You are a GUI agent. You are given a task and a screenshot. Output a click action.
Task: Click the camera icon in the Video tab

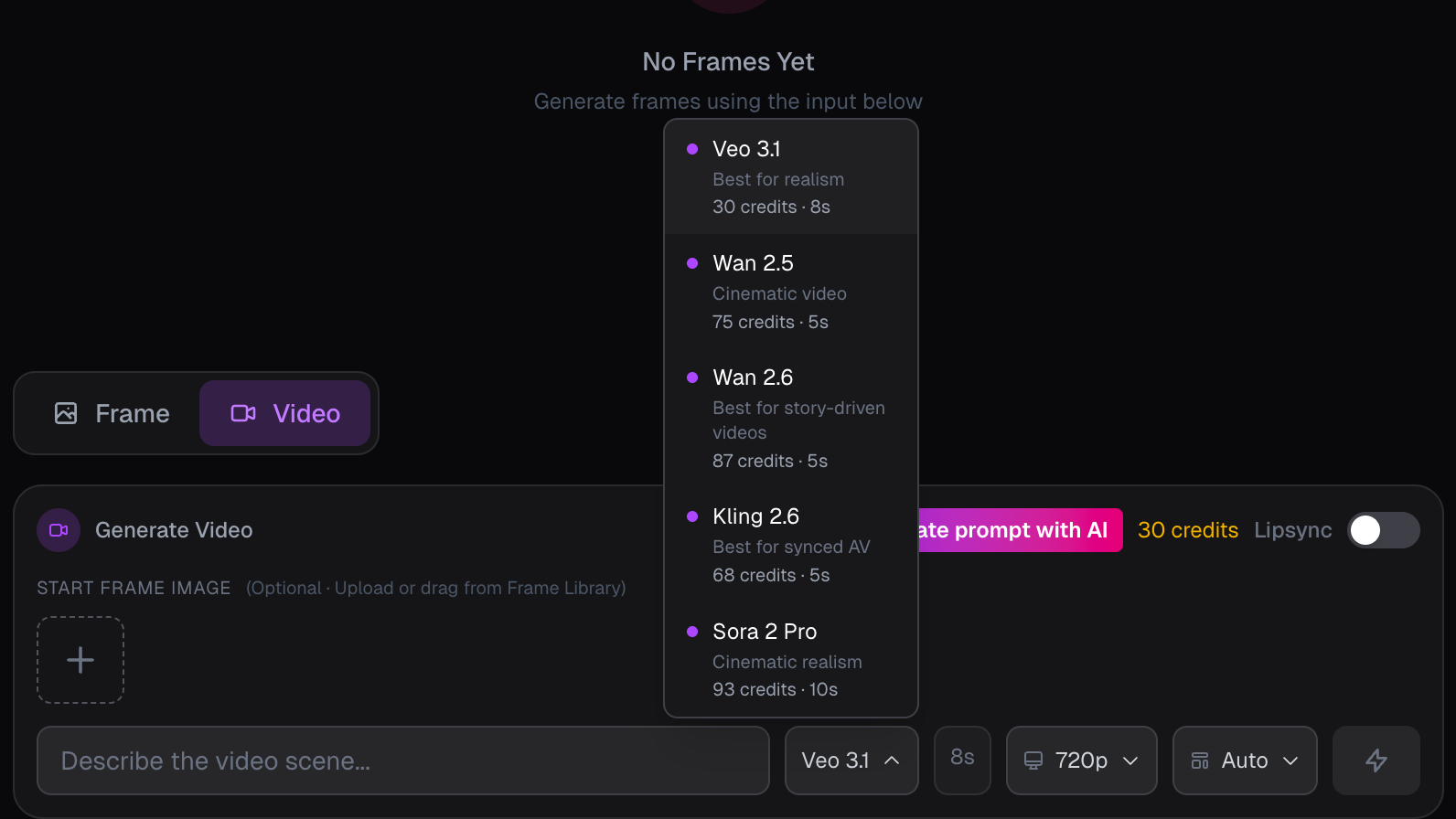pos(243,413)
